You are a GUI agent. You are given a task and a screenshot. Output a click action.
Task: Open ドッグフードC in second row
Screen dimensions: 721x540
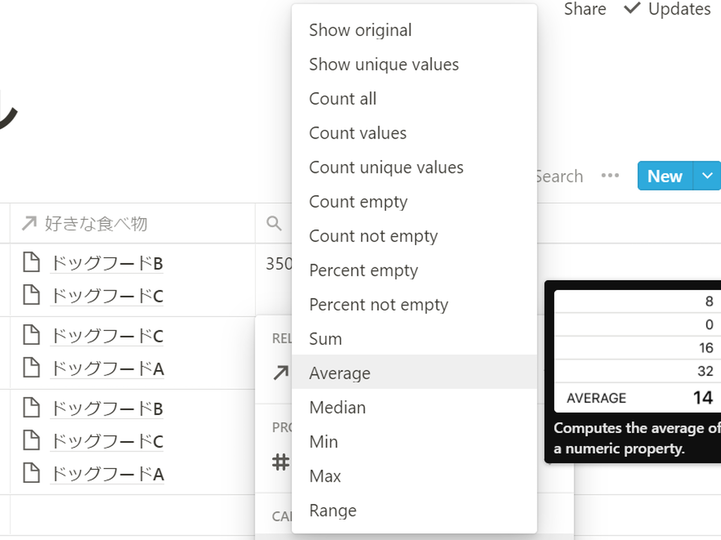pyautogui.click(x=107, y=336)
